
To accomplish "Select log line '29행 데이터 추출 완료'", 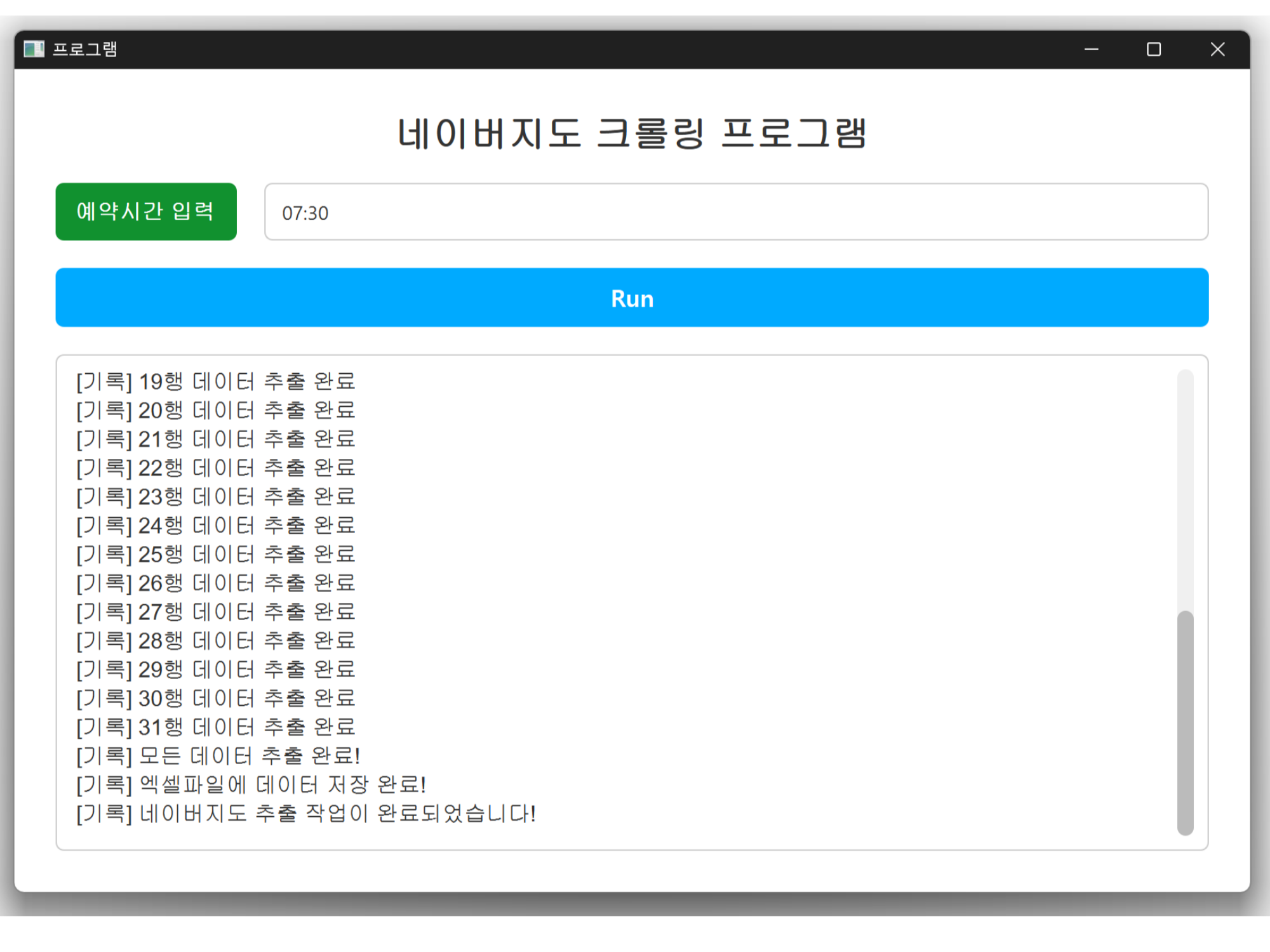I will click(x=215, y=669).
